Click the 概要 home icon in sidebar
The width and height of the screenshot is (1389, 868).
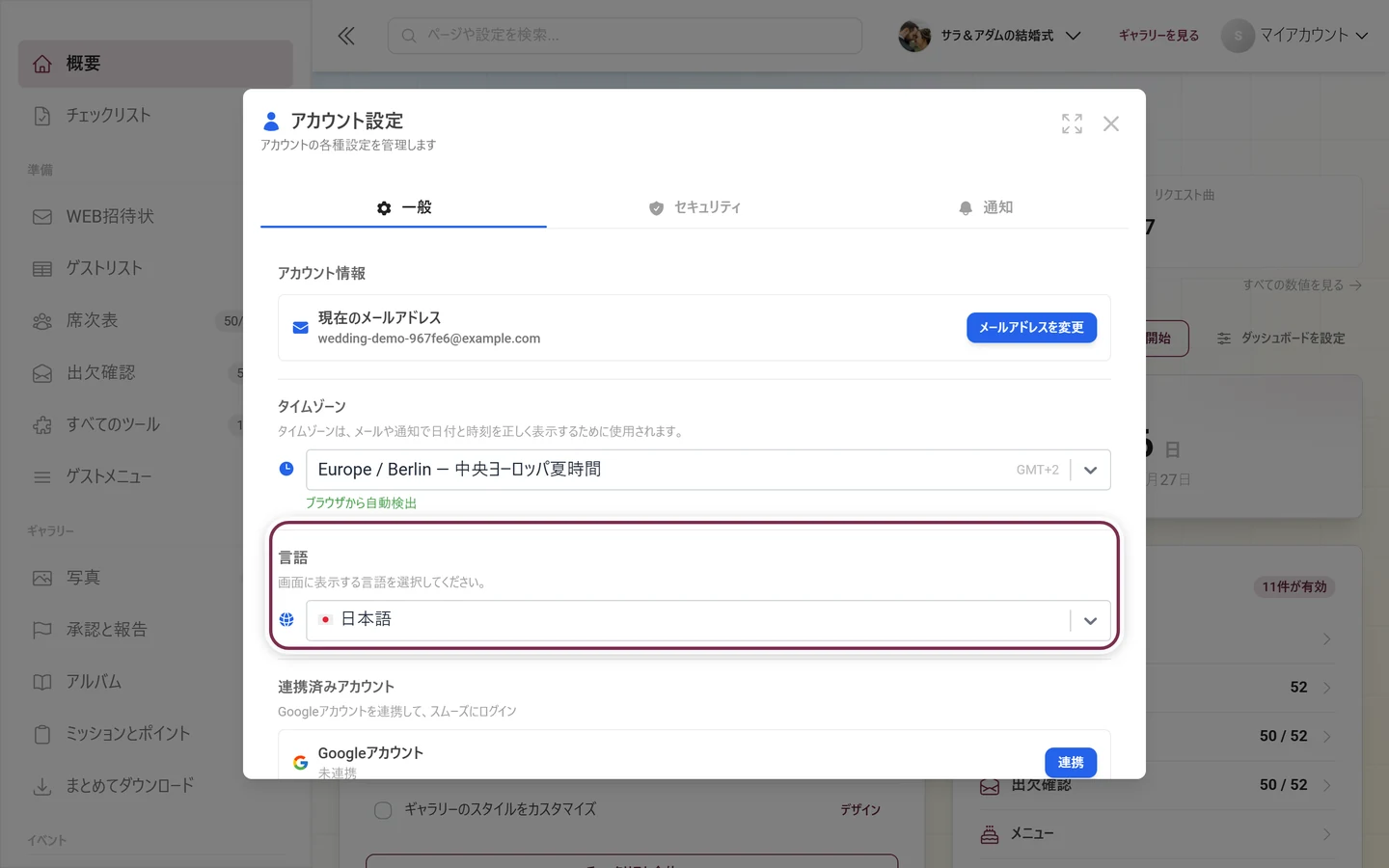pos(42,64)
